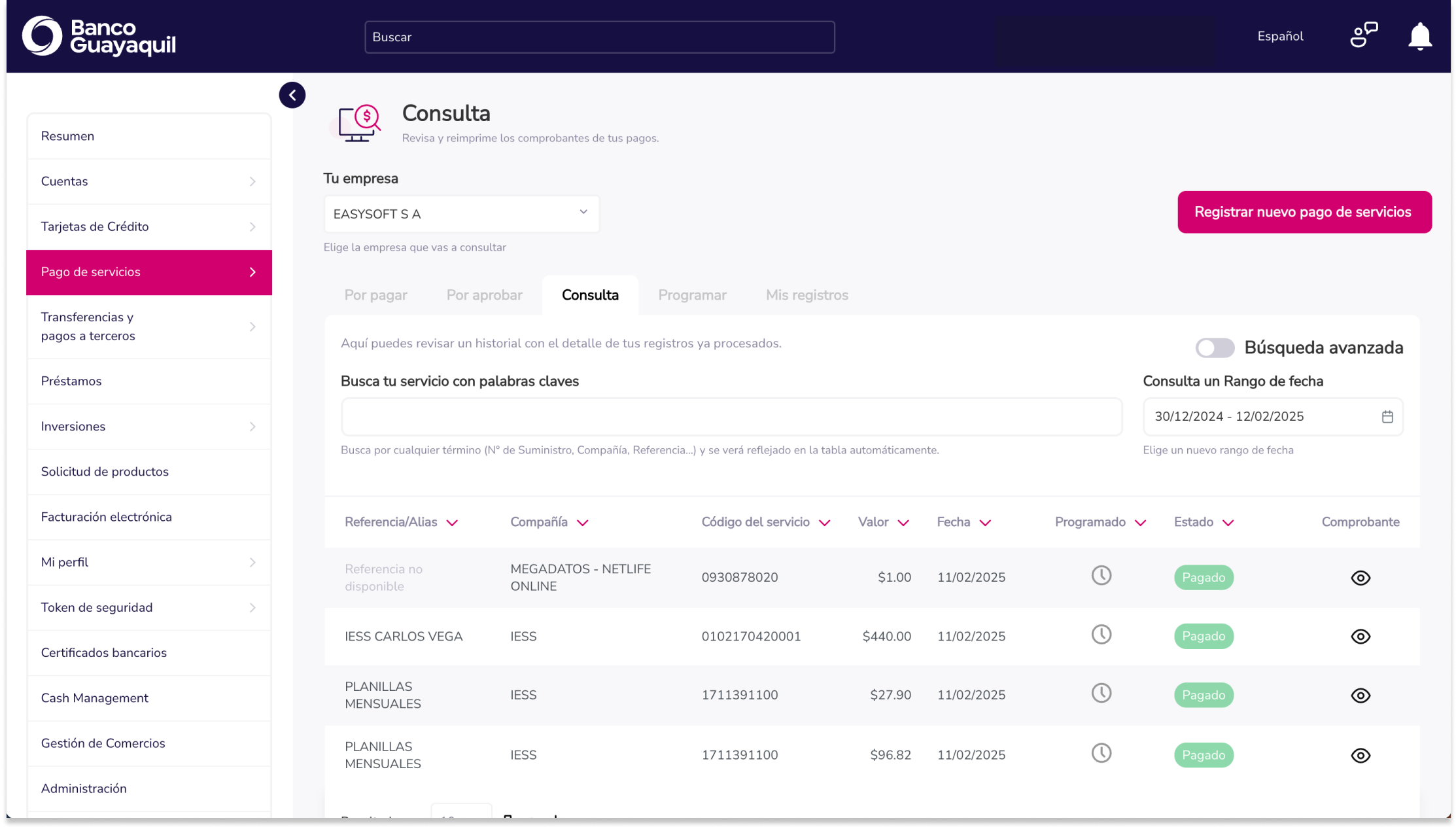Click the date range field 30/12/2024 - 12/02/2025
Screen dimensions: 1456x829
pos(1272,417)
